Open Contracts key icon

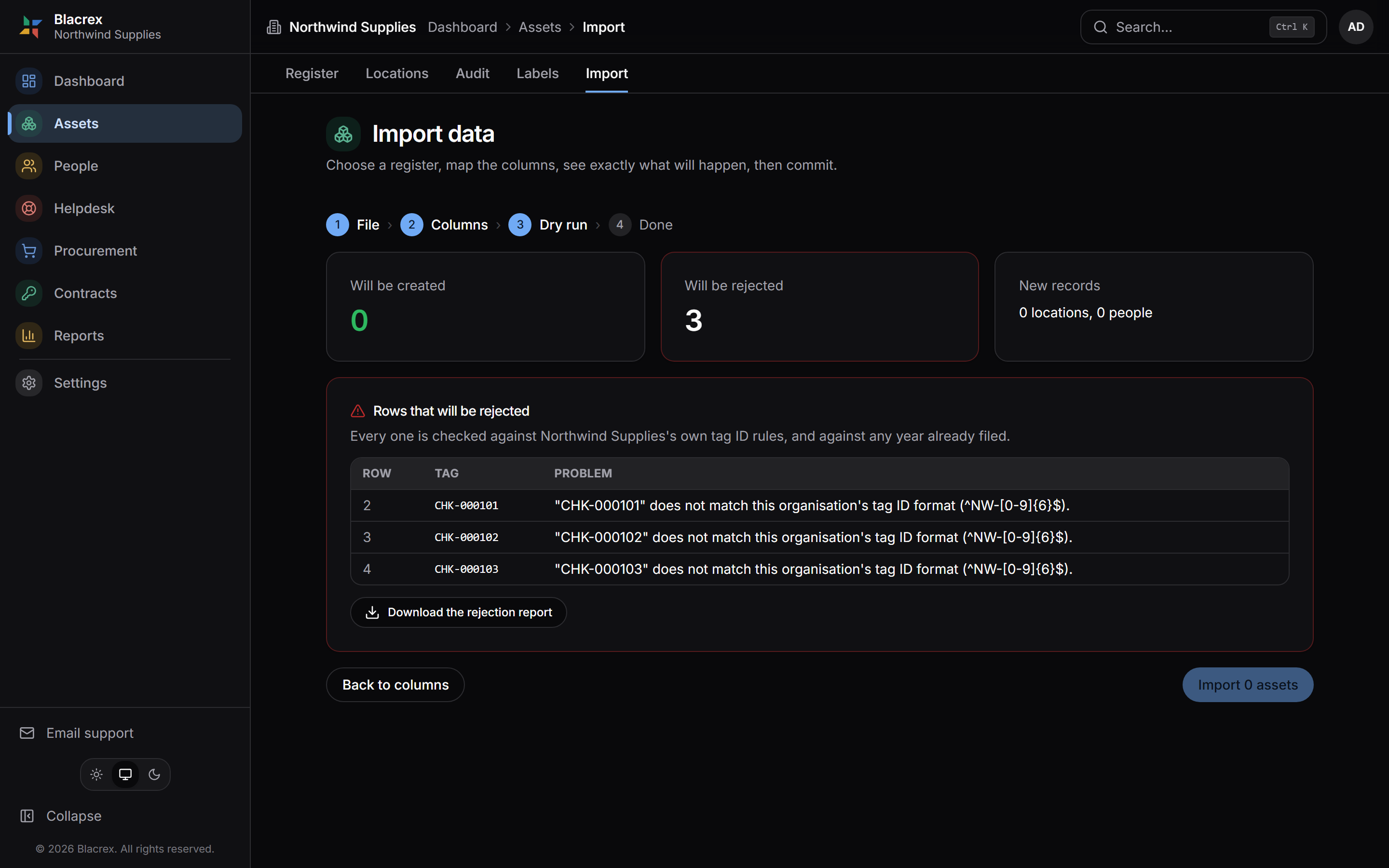point(29,293)
